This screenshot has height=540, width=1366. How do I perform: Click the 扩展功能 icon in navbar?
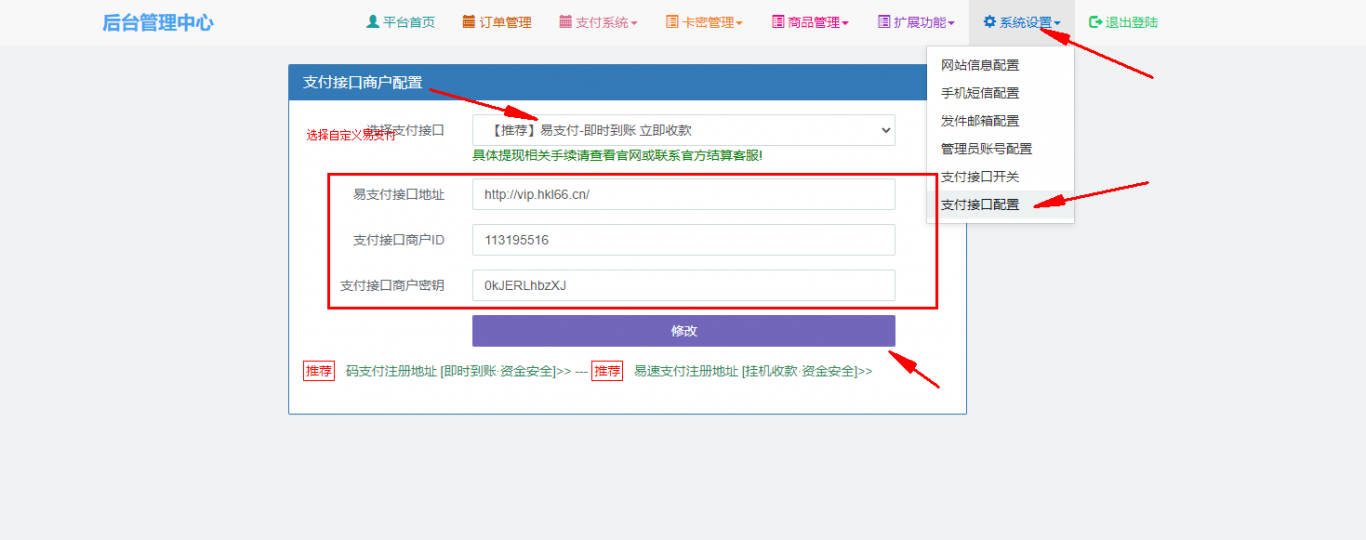(884, 22)
